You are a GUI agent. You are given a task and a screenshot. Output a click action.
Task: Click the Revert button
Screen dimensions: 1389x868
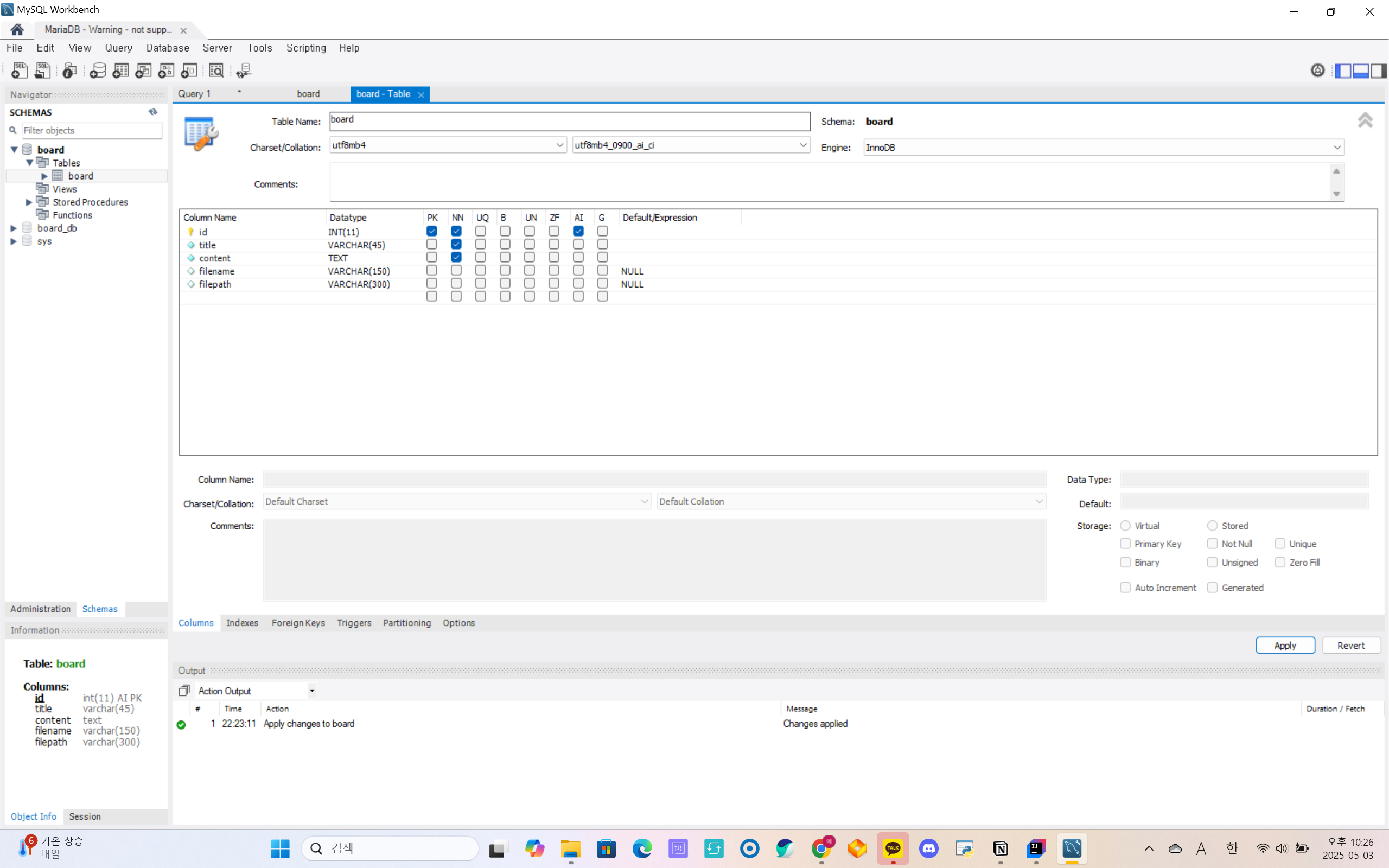coord(1350,645)
